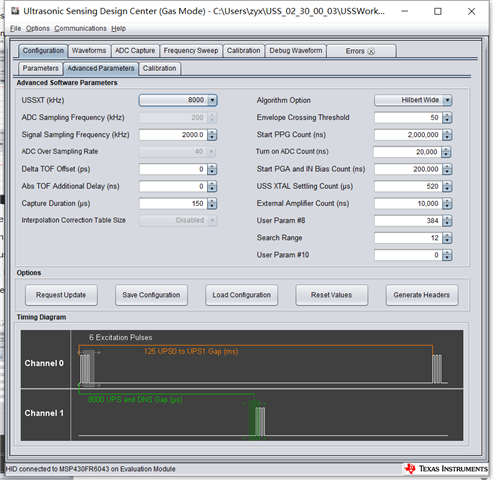Screen dimensions: 493x480
Task: Click the application icon in title bar
Action: pyautogui.click(x=15, y=11)
